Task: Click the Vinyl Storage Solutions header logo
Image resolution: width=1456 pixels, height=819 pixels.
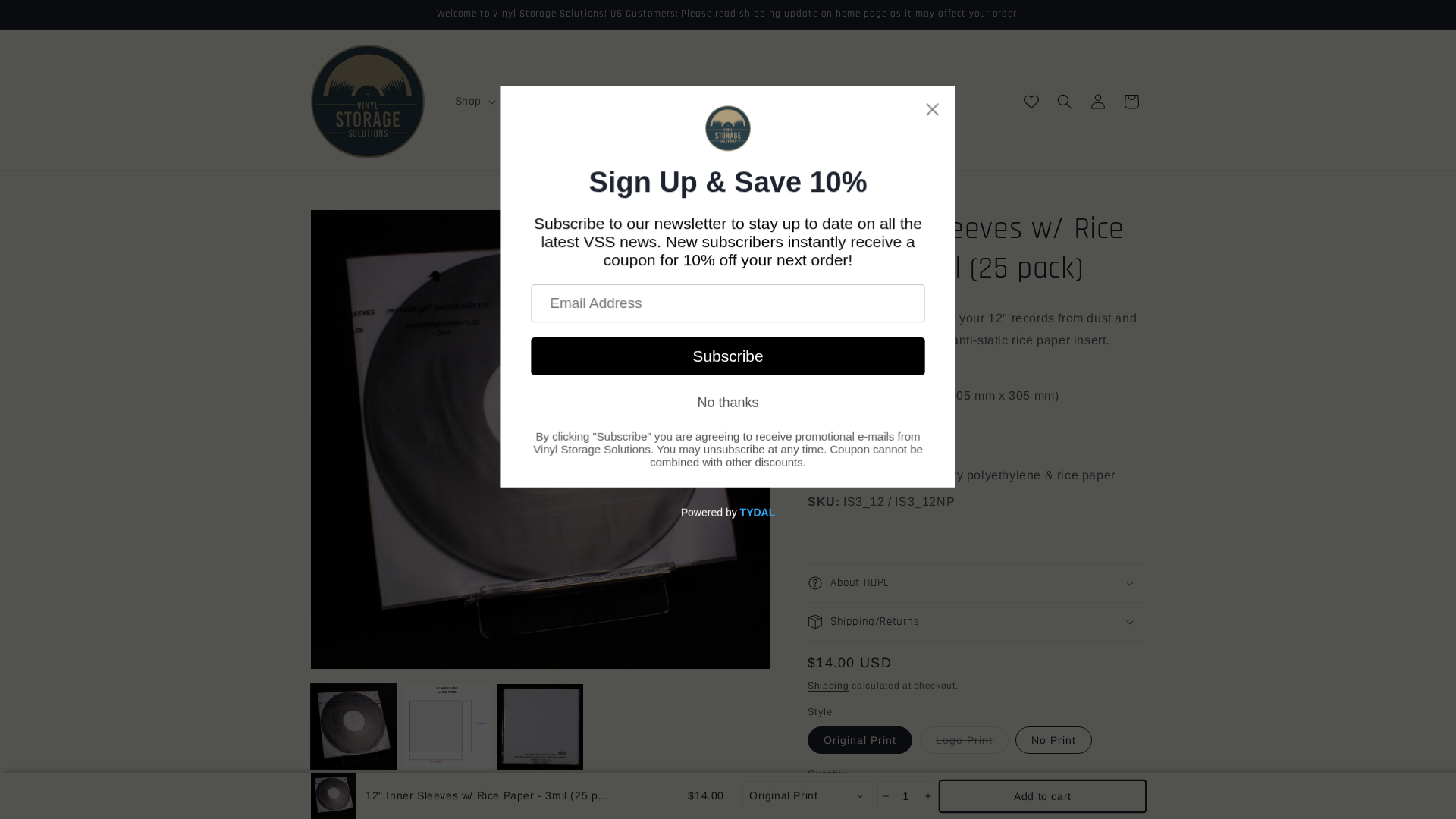Action: point(368,102)
